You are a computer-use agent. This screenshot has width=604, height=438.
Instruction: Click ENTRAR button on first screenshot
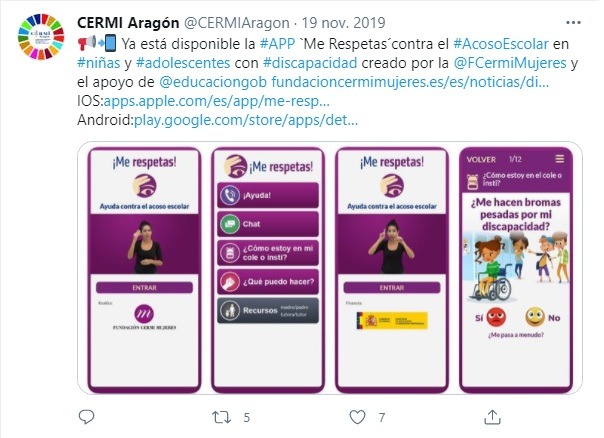tap(144, 287)
